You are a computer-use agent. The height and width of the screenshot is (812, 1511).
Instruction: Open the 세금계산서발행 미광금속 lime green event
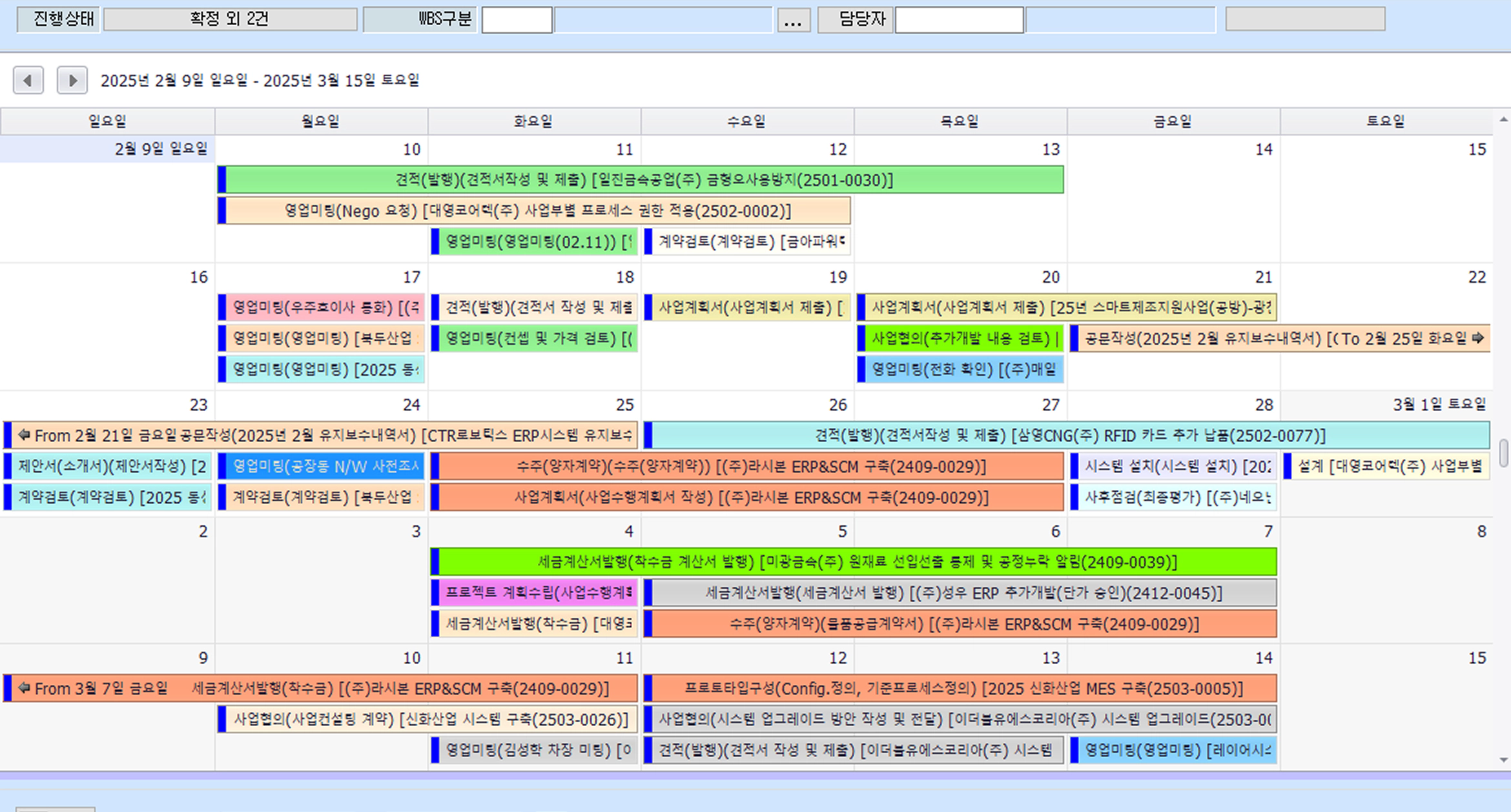click(856, 562)
